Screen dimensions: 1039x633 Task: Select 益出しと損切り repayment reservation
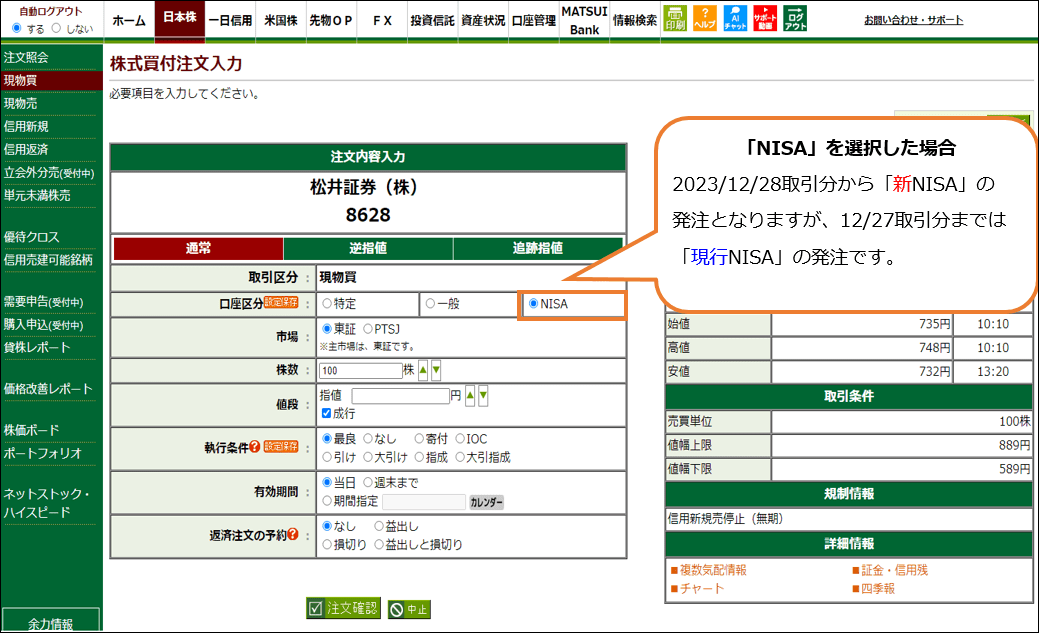point(379,545)
